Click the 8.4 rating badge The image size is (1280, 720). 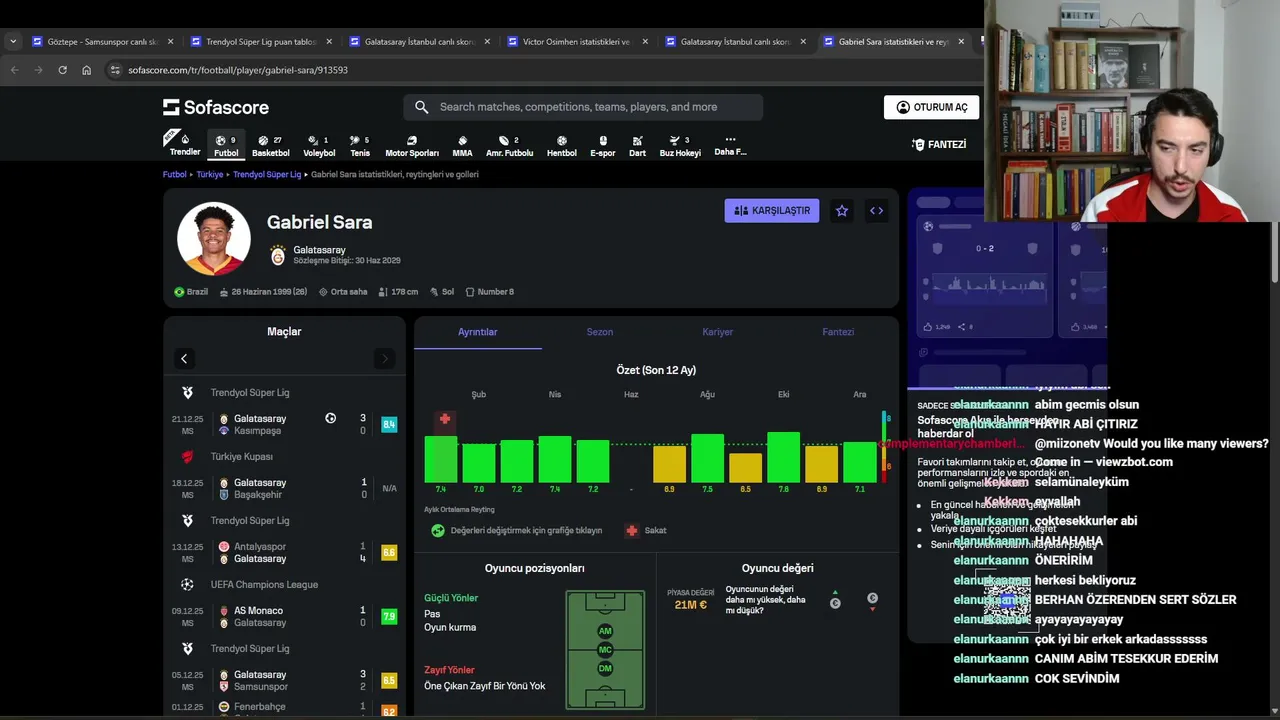389,424
